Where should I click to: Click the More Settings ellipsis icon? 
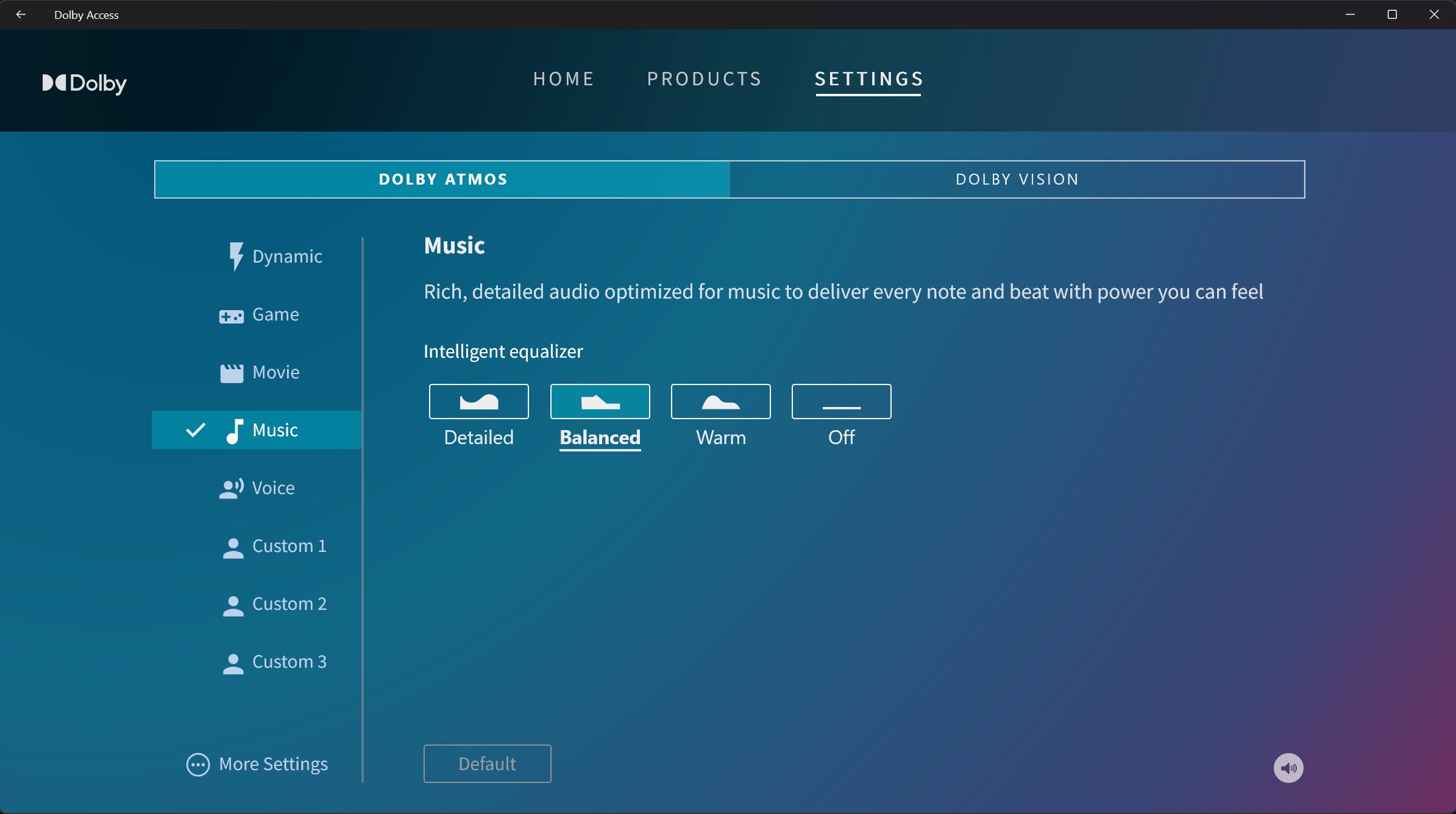tap(198, 765)
